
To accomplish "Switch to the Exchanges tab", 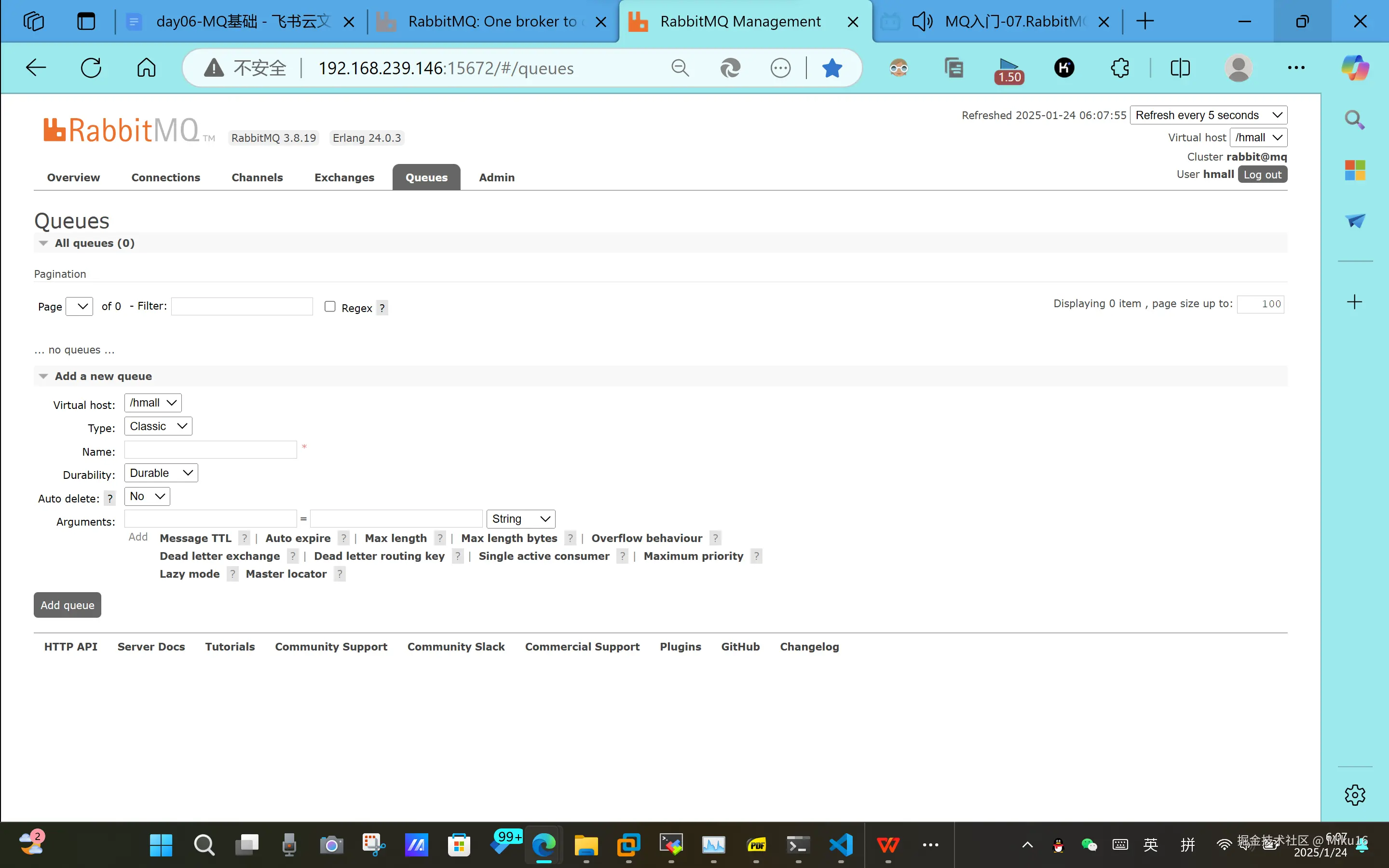I will tap(344, 177).
